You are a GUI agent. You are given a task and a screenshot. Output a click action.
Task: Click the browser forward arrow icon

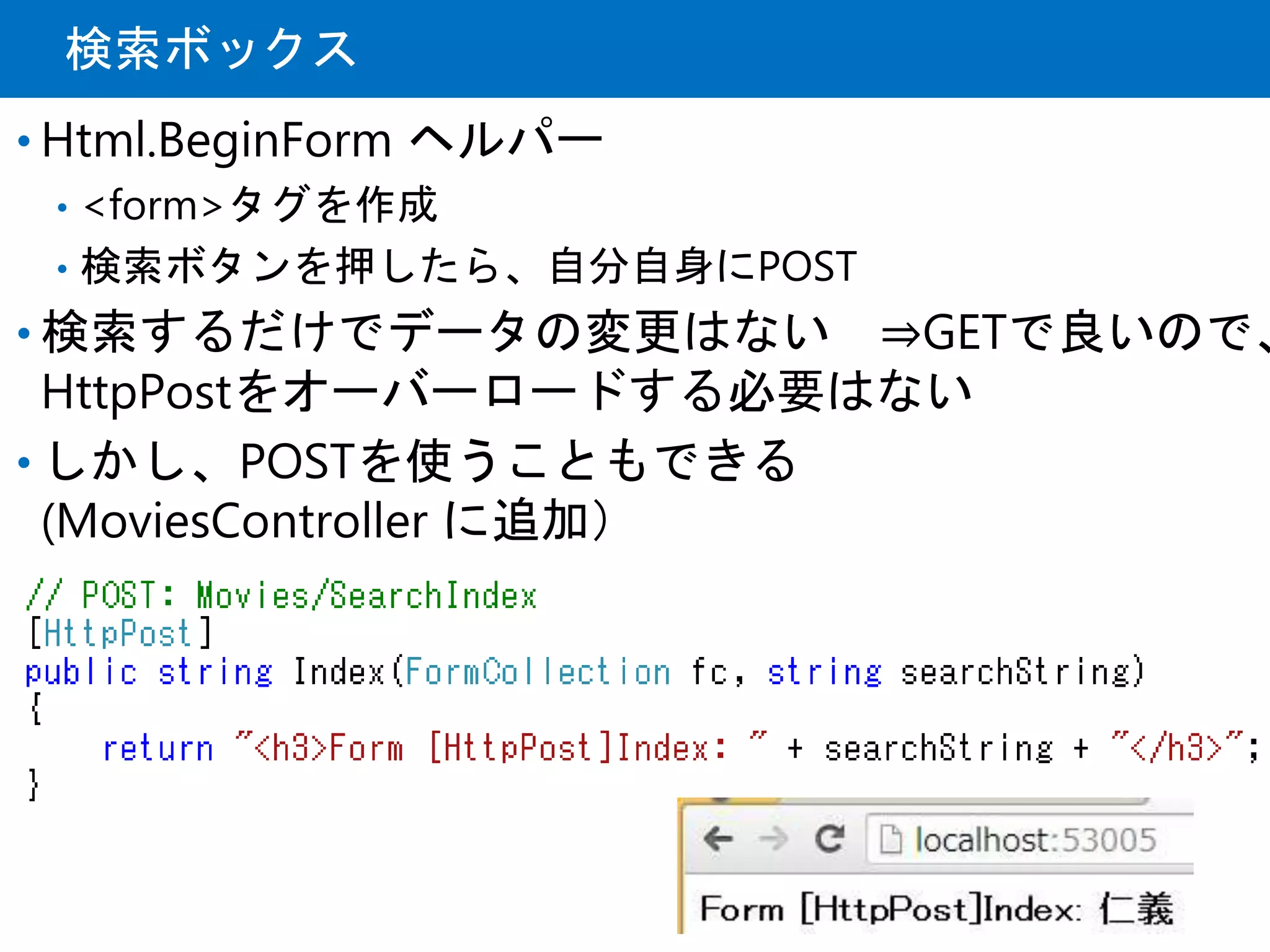[x=773, y=839]
